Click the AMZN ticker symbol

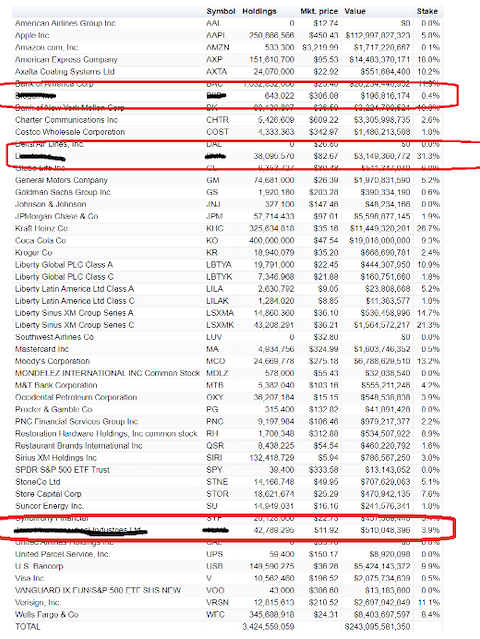point(218,47)
